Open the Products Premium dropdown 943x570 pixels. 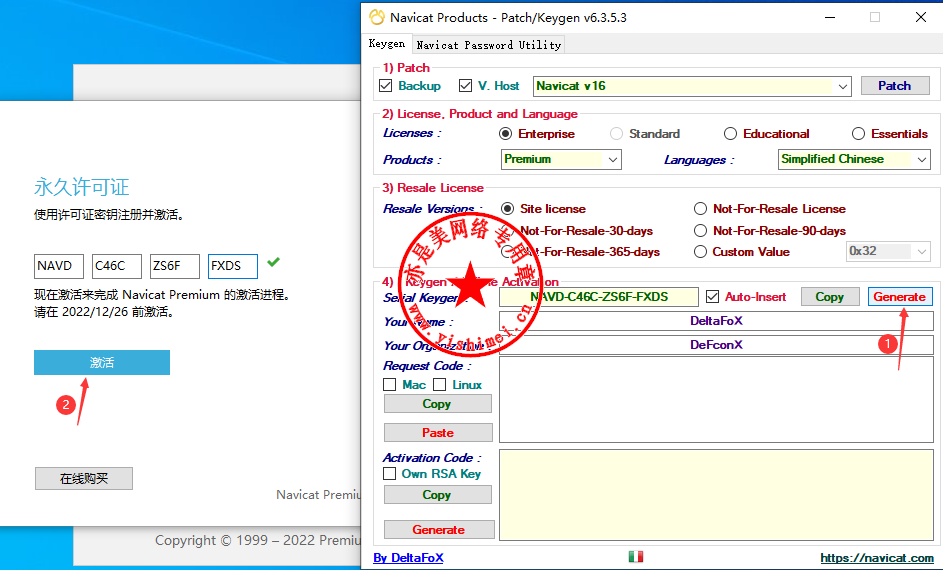coord(613,159)
